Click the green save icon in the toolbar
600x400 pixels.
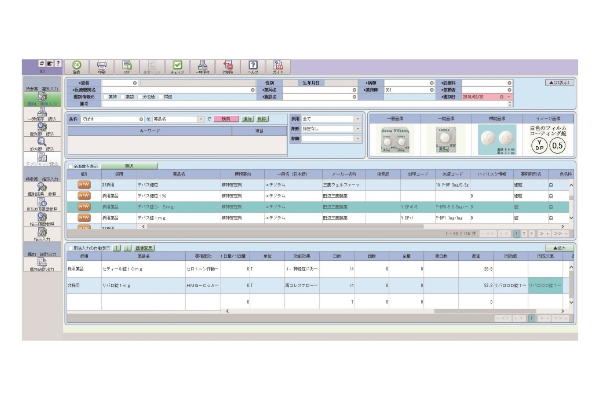(x=78, y=66)
